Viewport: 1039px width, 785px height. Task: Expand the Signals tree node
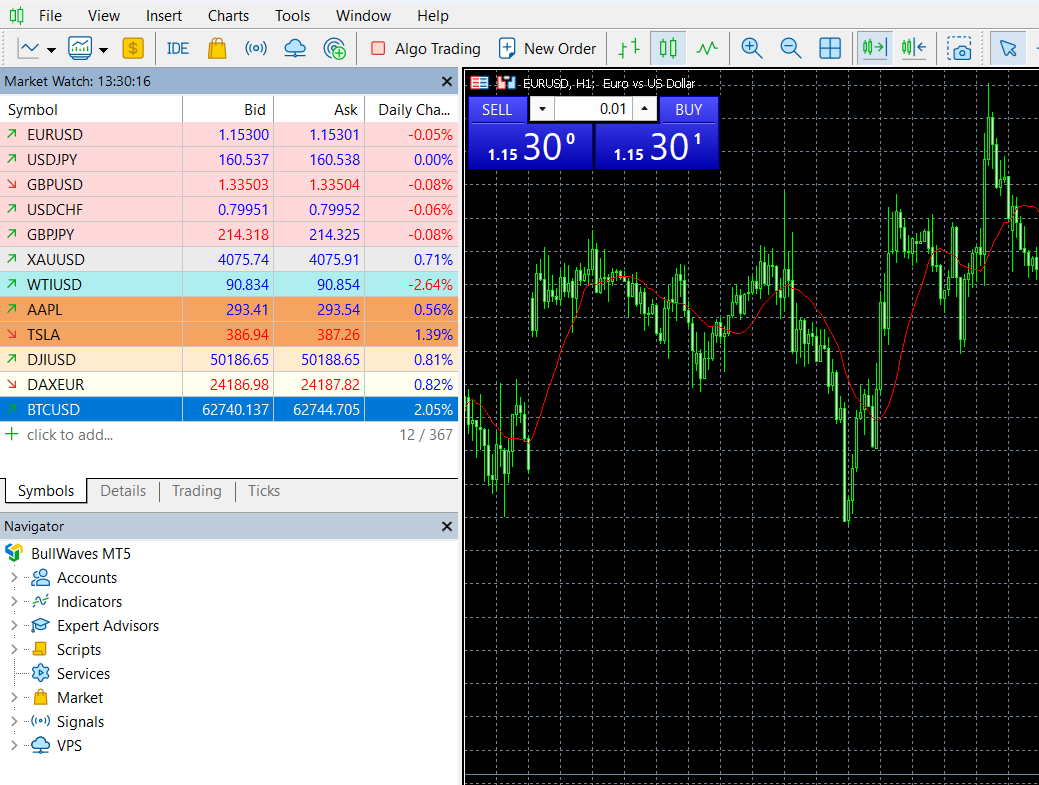pos(14,721)
